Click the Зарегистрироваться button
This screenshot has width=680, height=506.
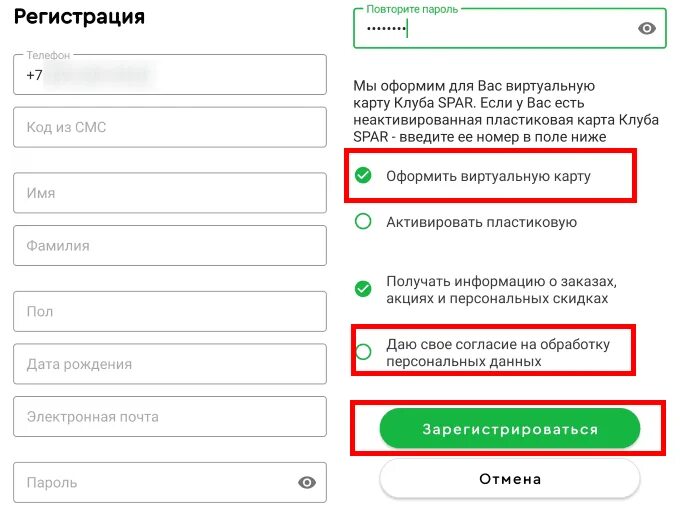[510, 428]
